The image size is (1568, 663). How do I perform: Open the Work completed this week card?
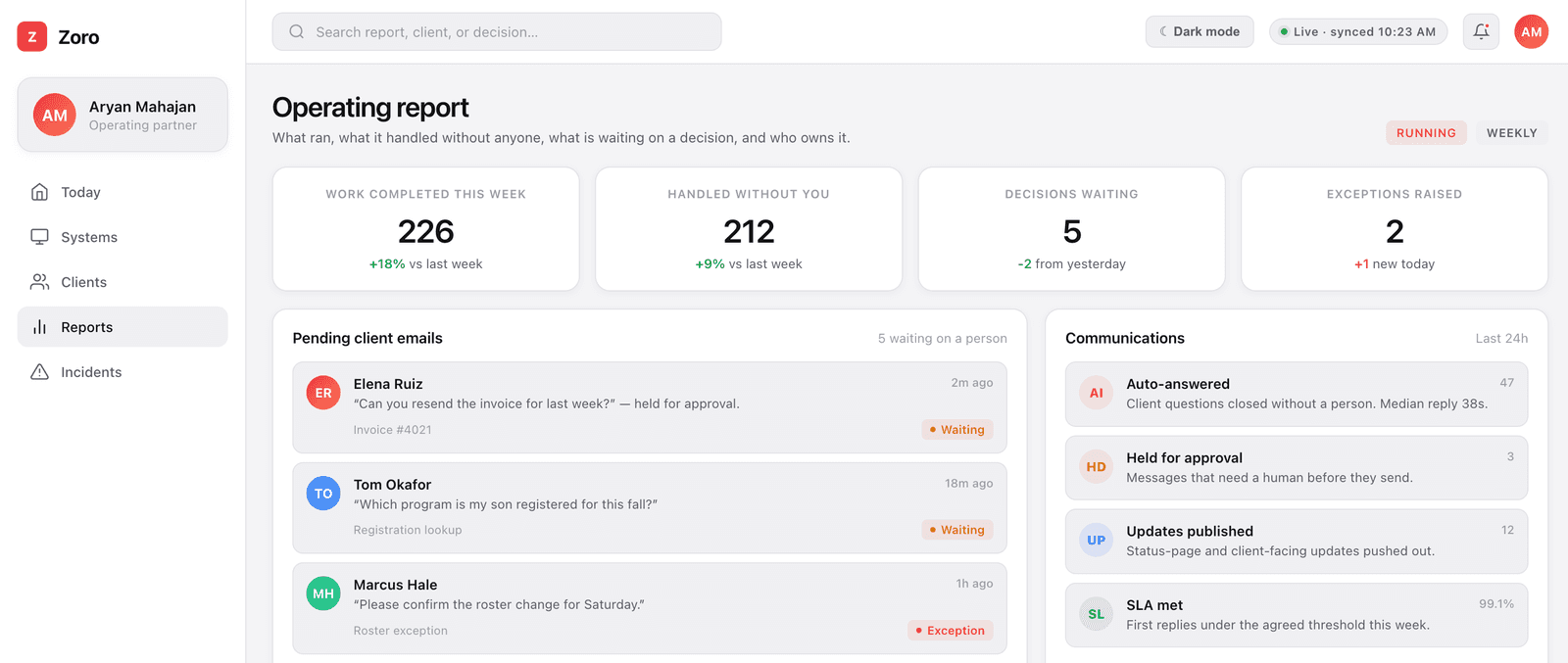point(425,229)
